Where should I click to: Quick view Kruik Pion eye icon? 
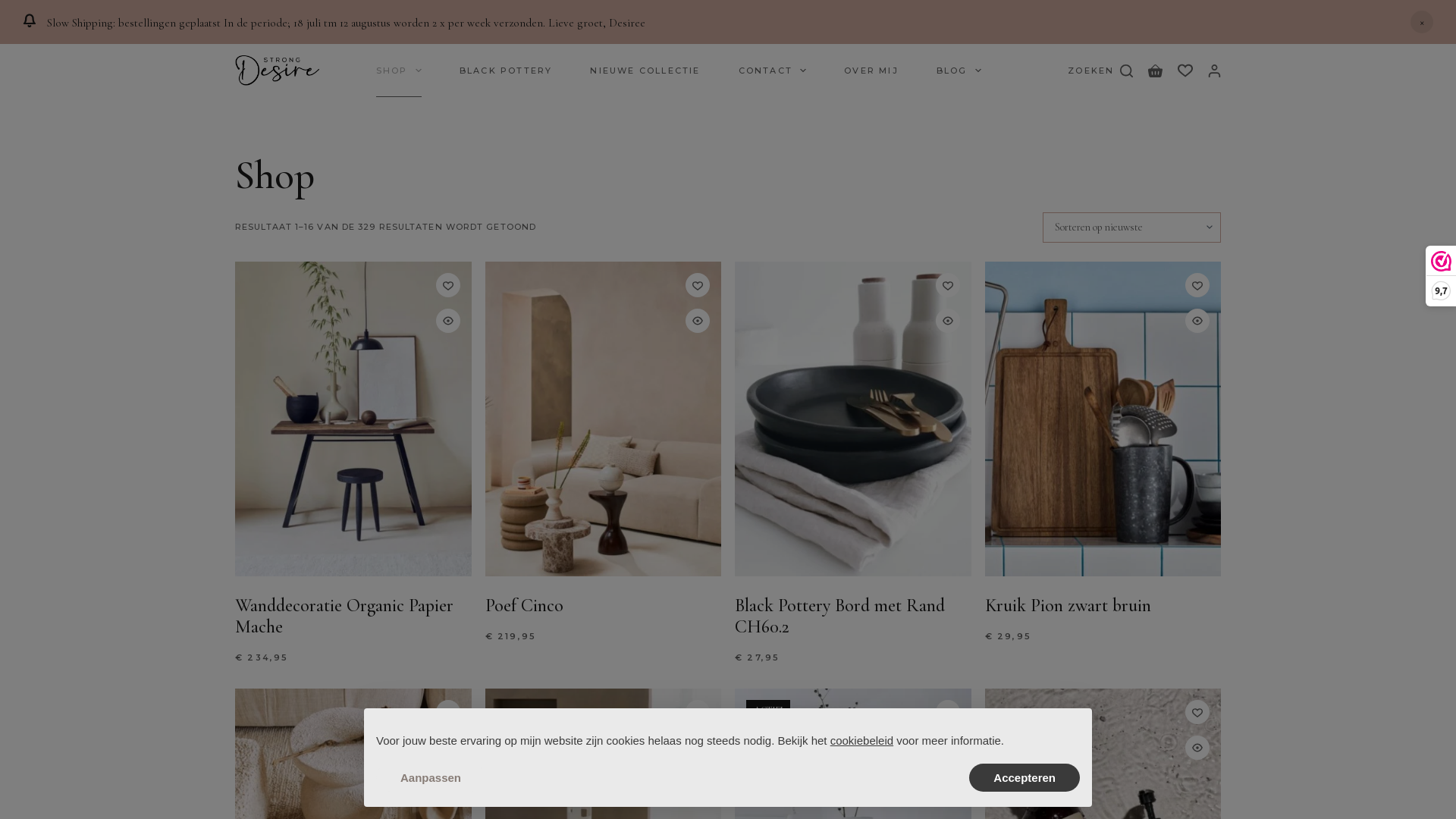click(x=1197, y=321)
